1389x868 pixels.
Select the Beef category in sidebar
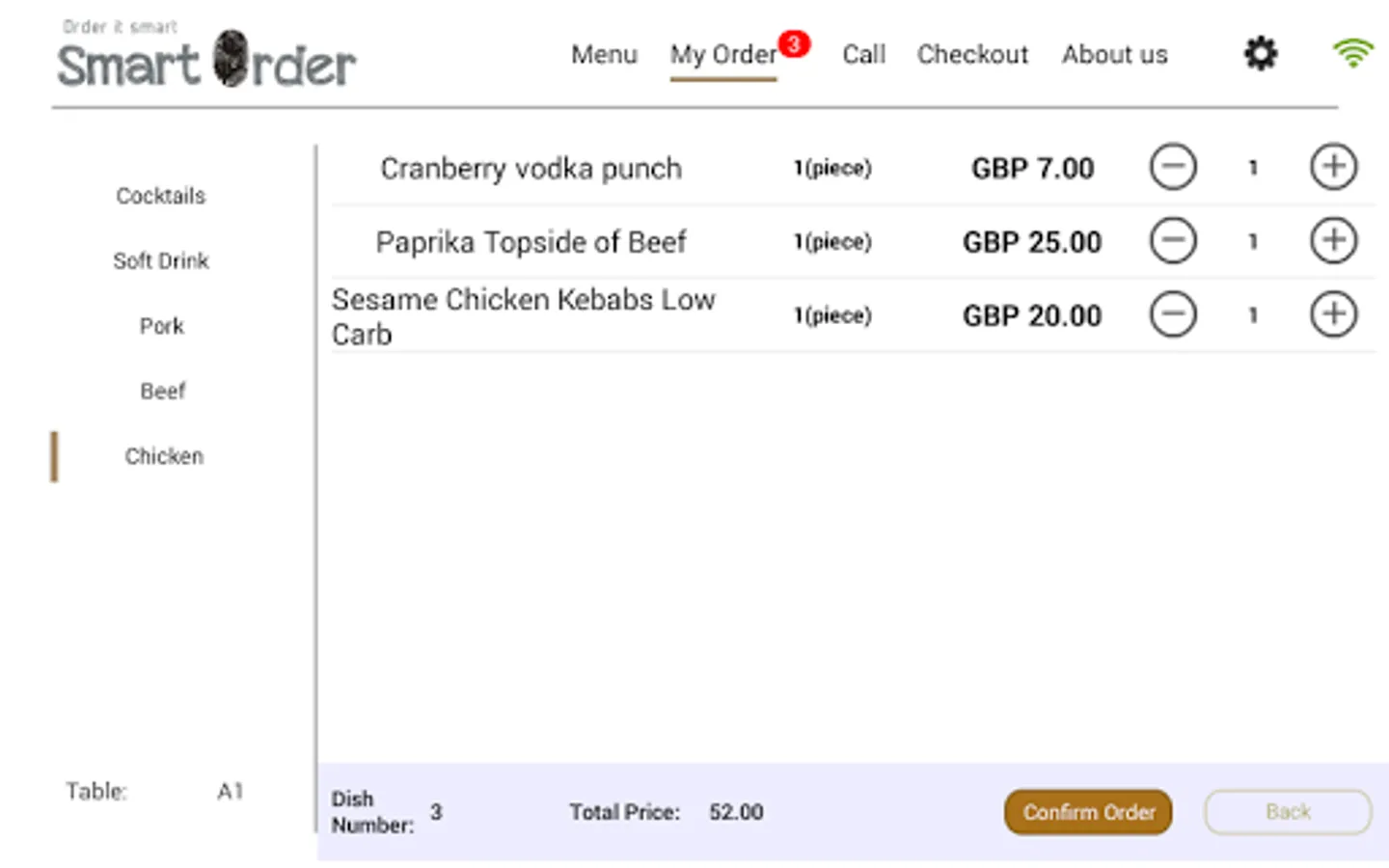[162, 392]
